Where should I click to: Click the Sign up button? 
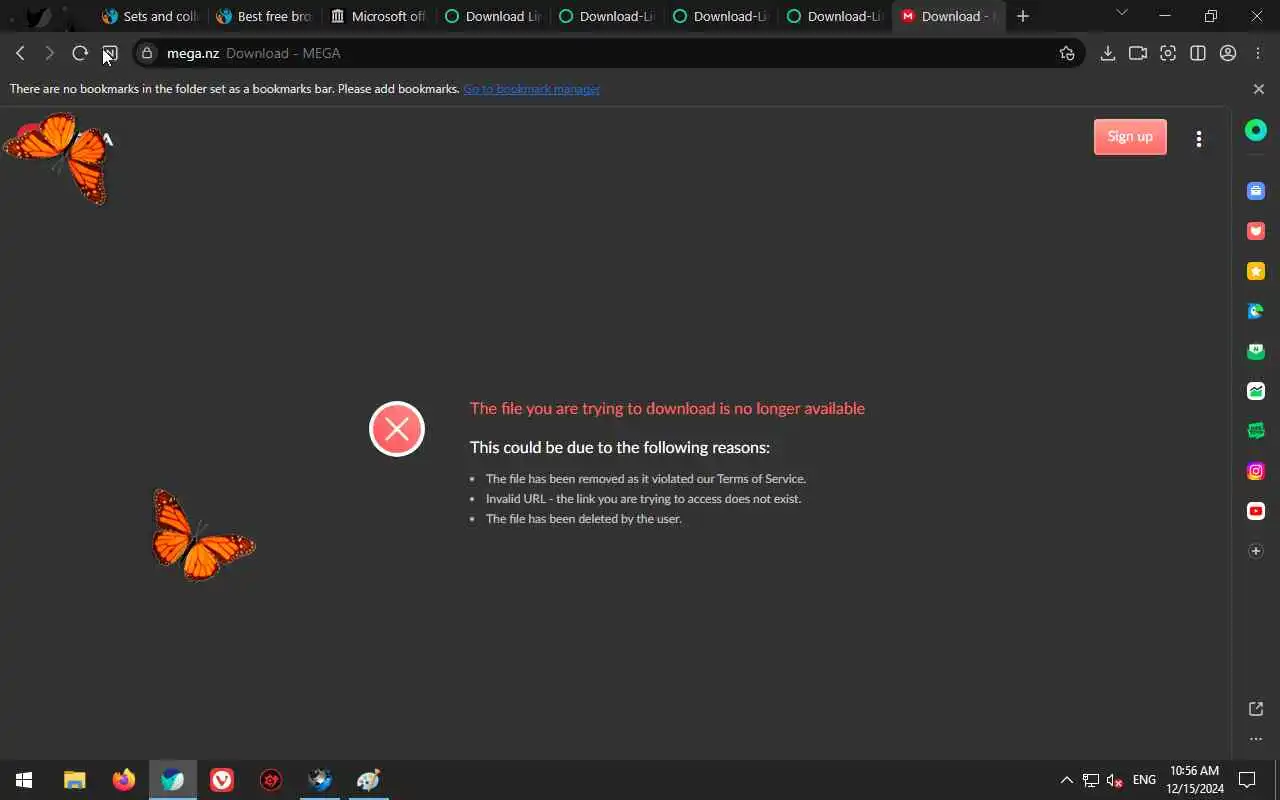pos(1130,137)
